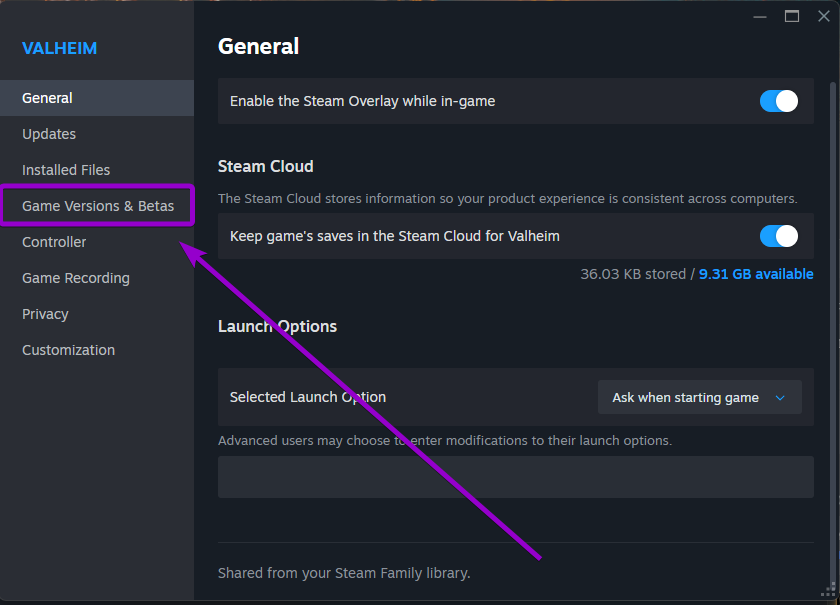Expand the Selected Launch Option dropdown
This screenshot has width=840, height=605.
tap(699, 397)
